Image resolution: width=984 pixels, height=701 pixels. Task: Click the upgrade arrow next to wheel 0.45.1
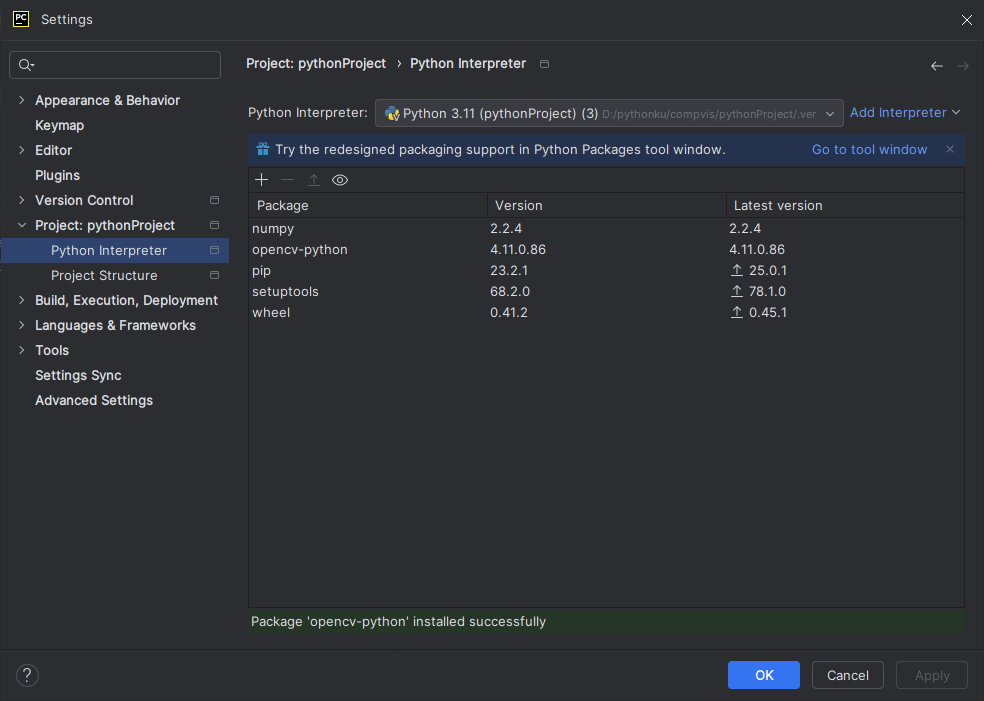click(x=737, y=313)
